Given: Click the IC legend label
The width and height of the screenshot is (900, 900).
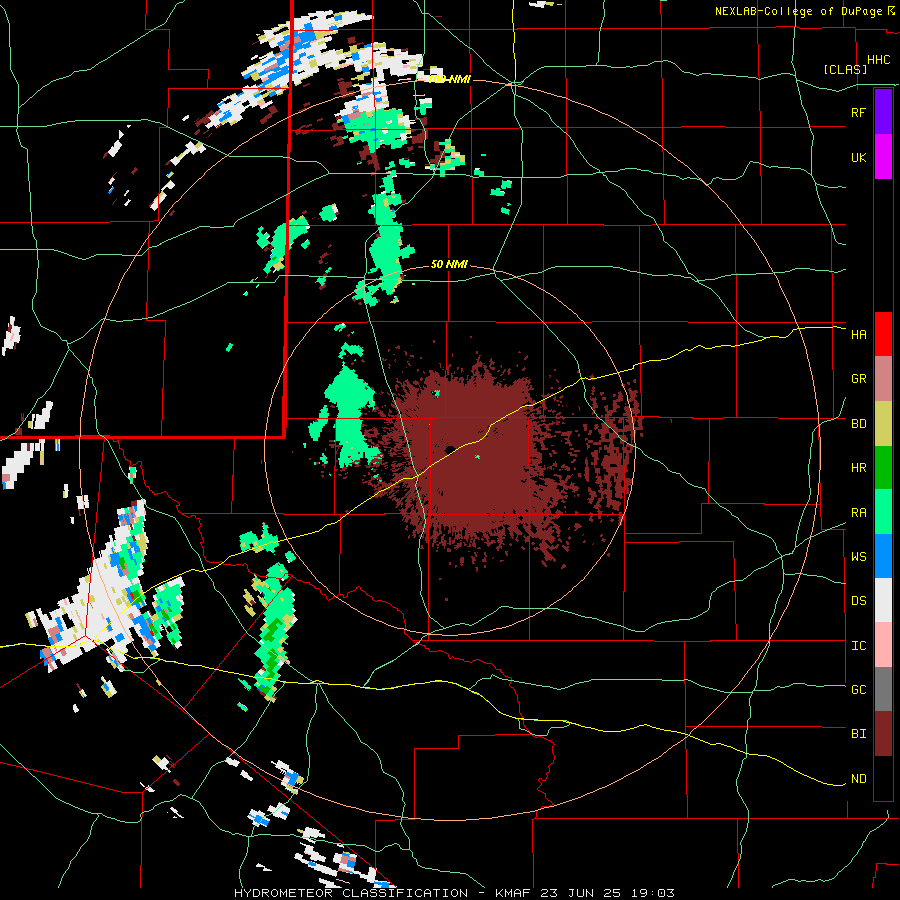Looking at the screenshot, I should pos(858,646).
